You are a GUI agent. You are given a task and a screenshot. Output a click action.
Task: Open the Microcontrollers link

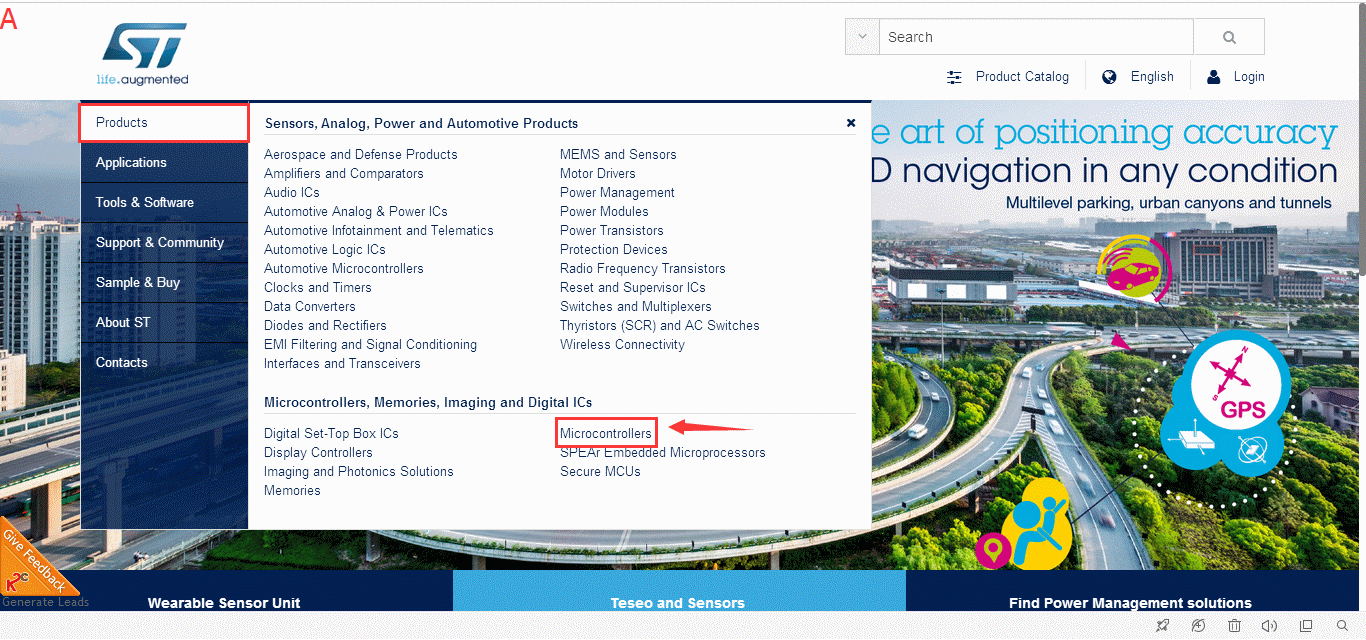coord(606,434)
